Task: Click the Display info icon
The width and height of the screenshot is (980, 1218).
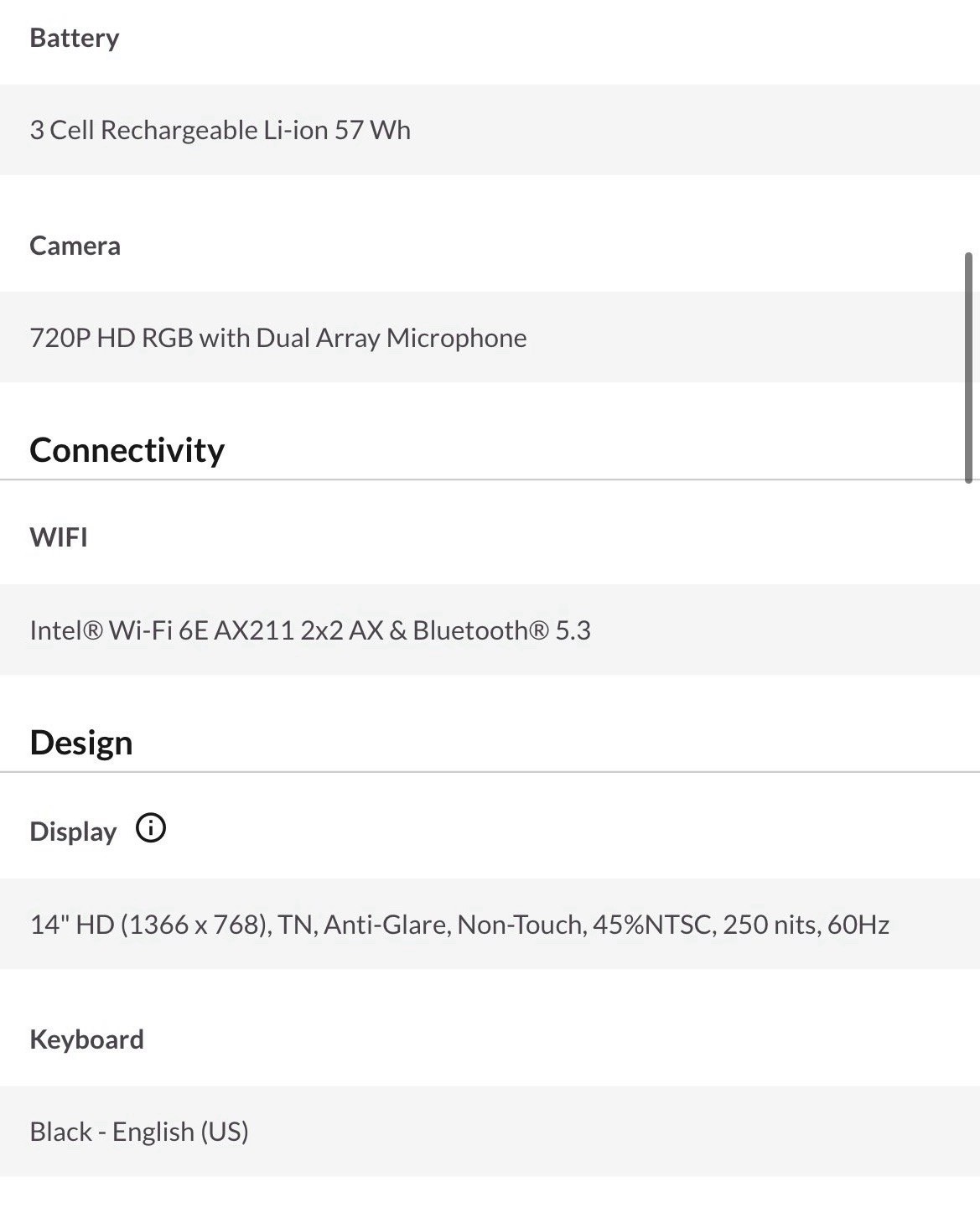Action: point(151,828)
